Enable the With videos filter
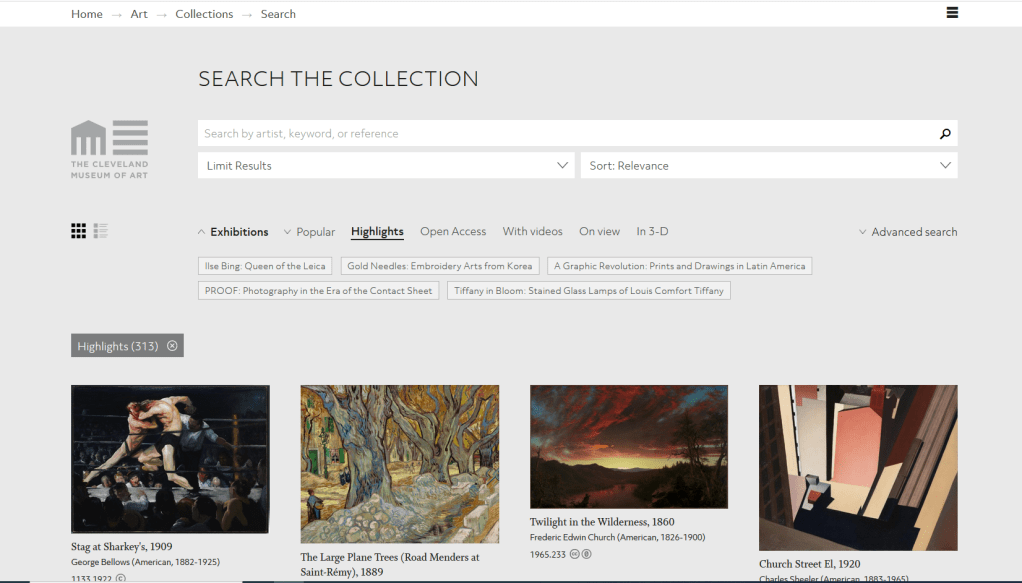Image resolution: width=1022 pixels, height=583 pixels. coord(532,232)
